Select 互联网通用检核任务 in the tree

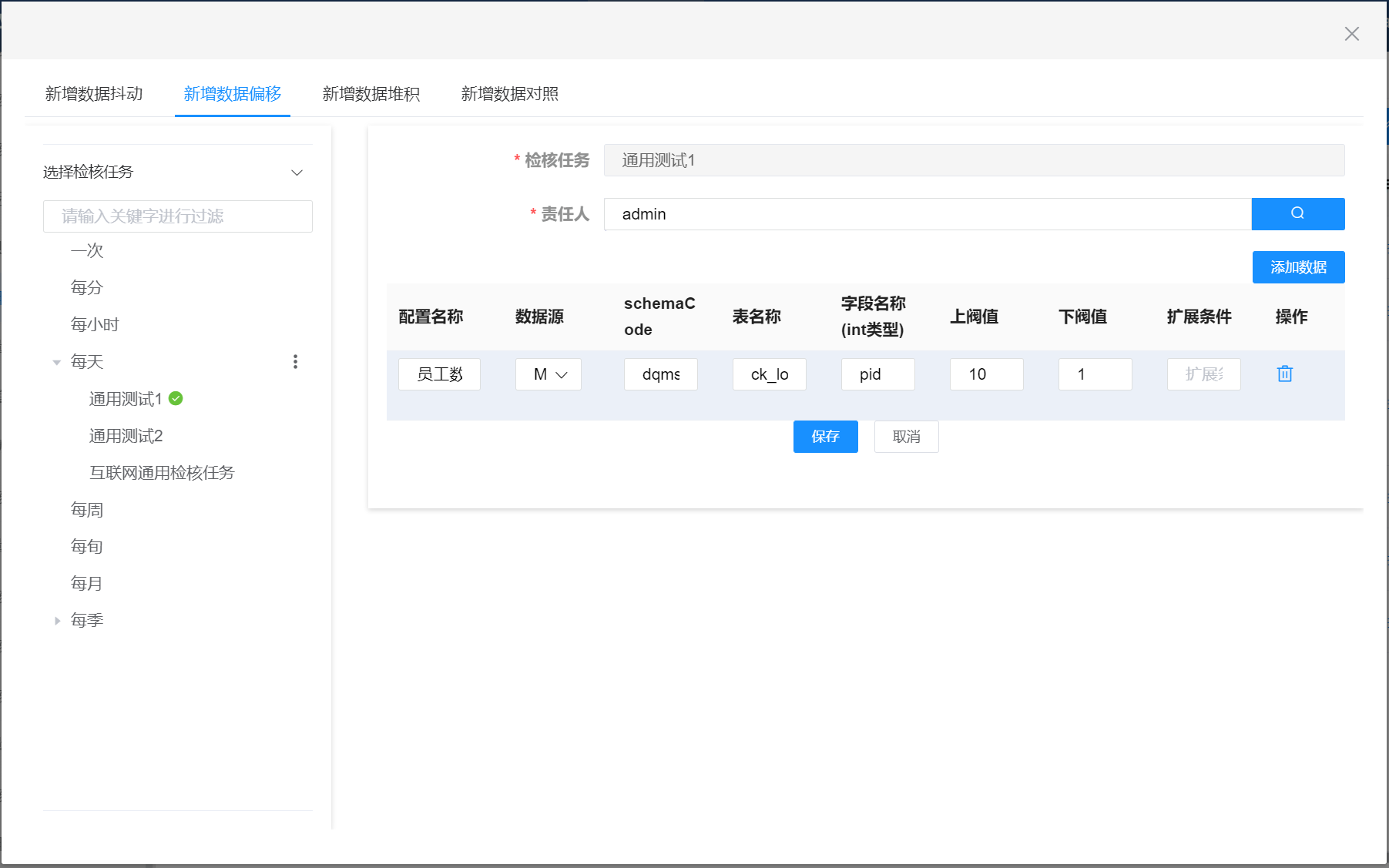[162, 473]
